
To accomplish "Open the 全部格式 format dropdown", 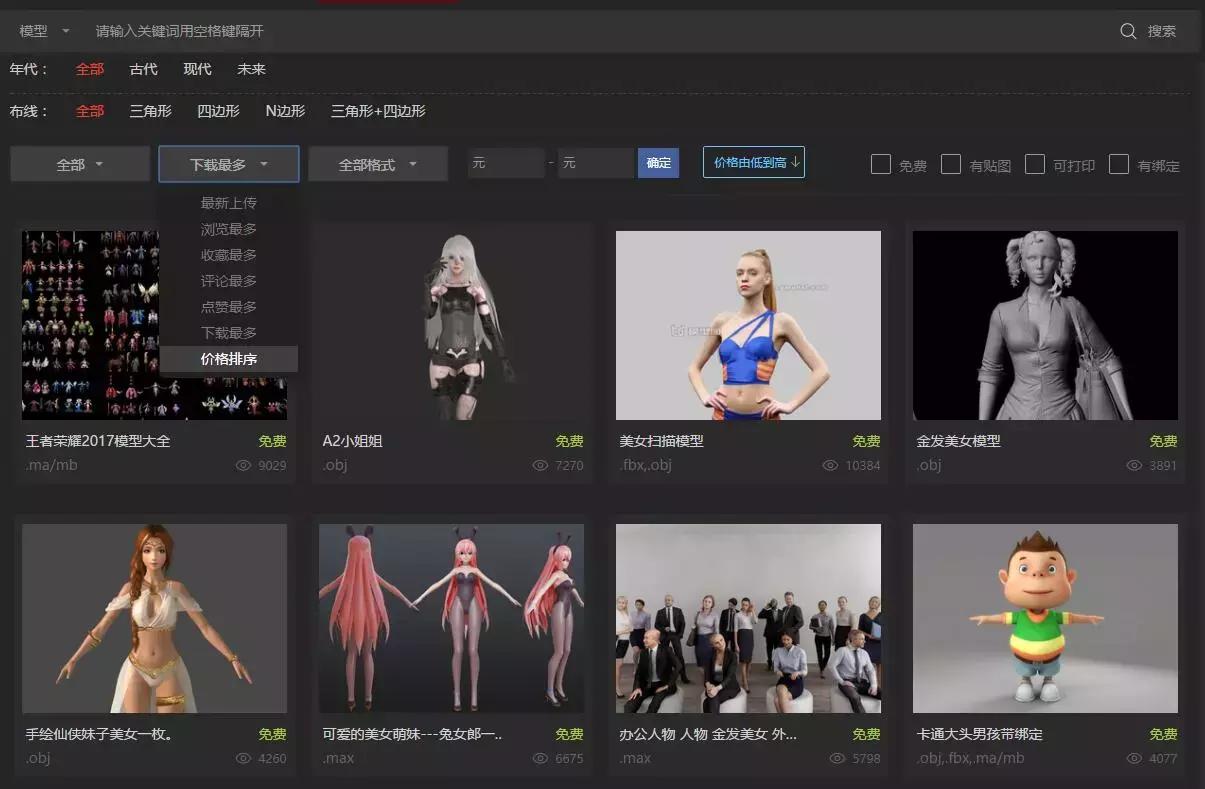I will point(378,163).
